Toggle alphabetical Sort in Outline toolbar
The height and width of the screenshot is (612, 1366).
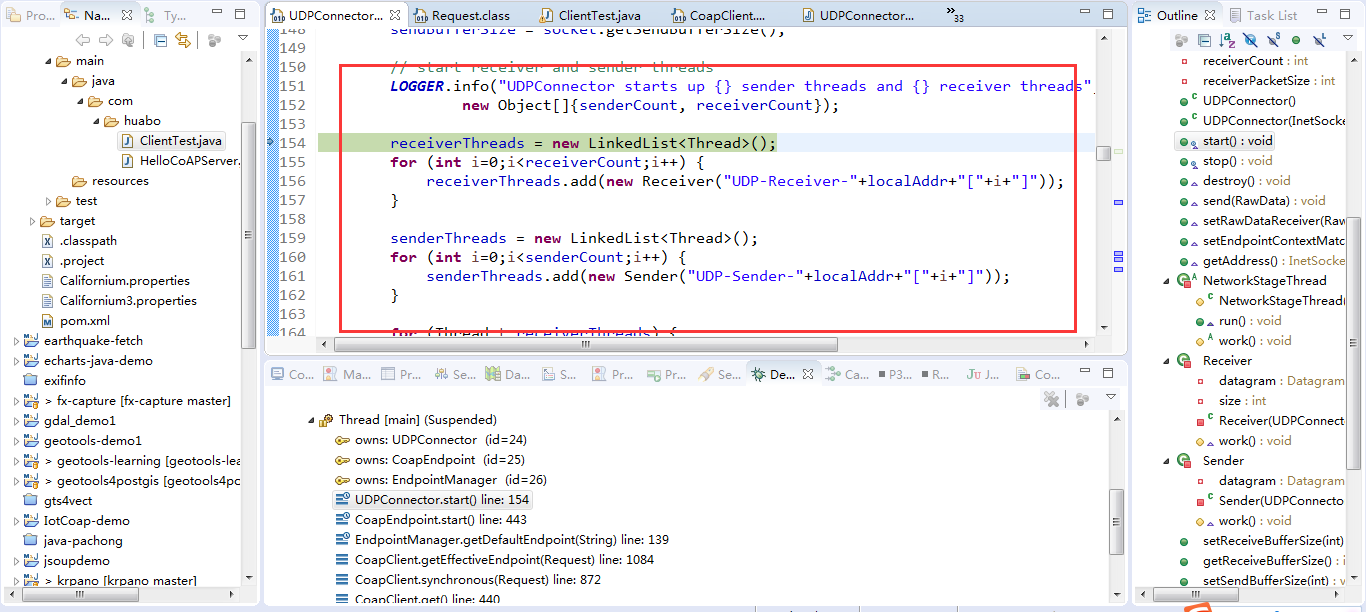point(1227,40)
